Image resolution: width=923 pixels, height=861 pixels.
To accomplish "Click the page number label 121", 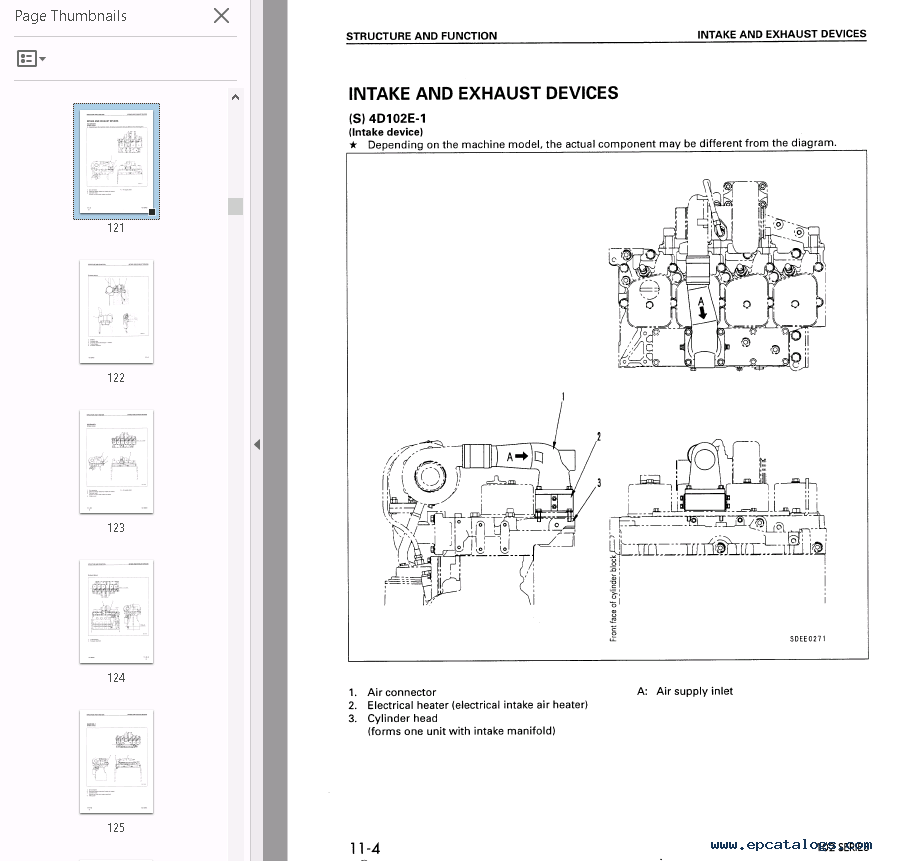I will 116,227.
